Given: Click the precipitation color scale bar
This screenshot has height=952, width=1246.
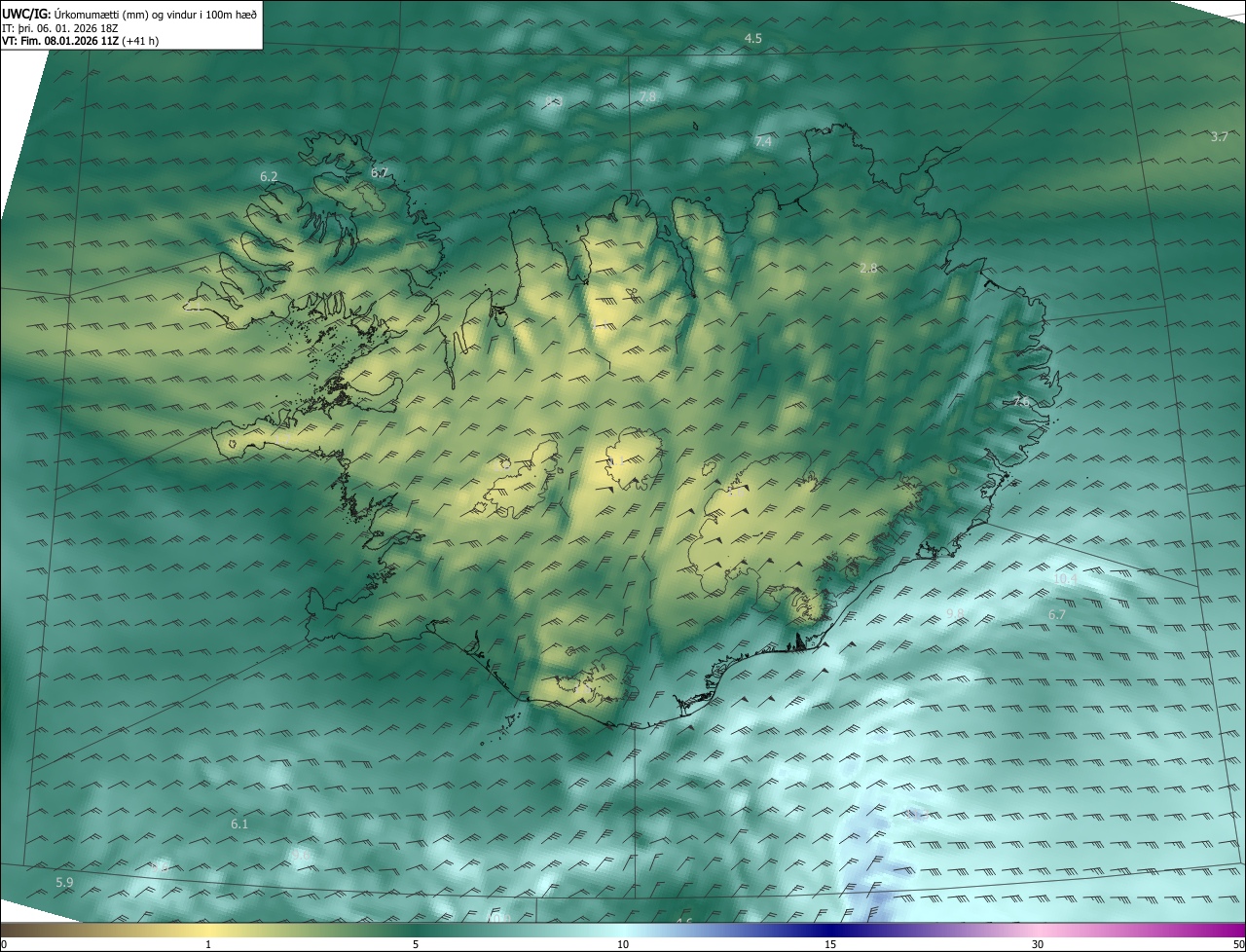Looking at the screenshot, I should (623, 931).
